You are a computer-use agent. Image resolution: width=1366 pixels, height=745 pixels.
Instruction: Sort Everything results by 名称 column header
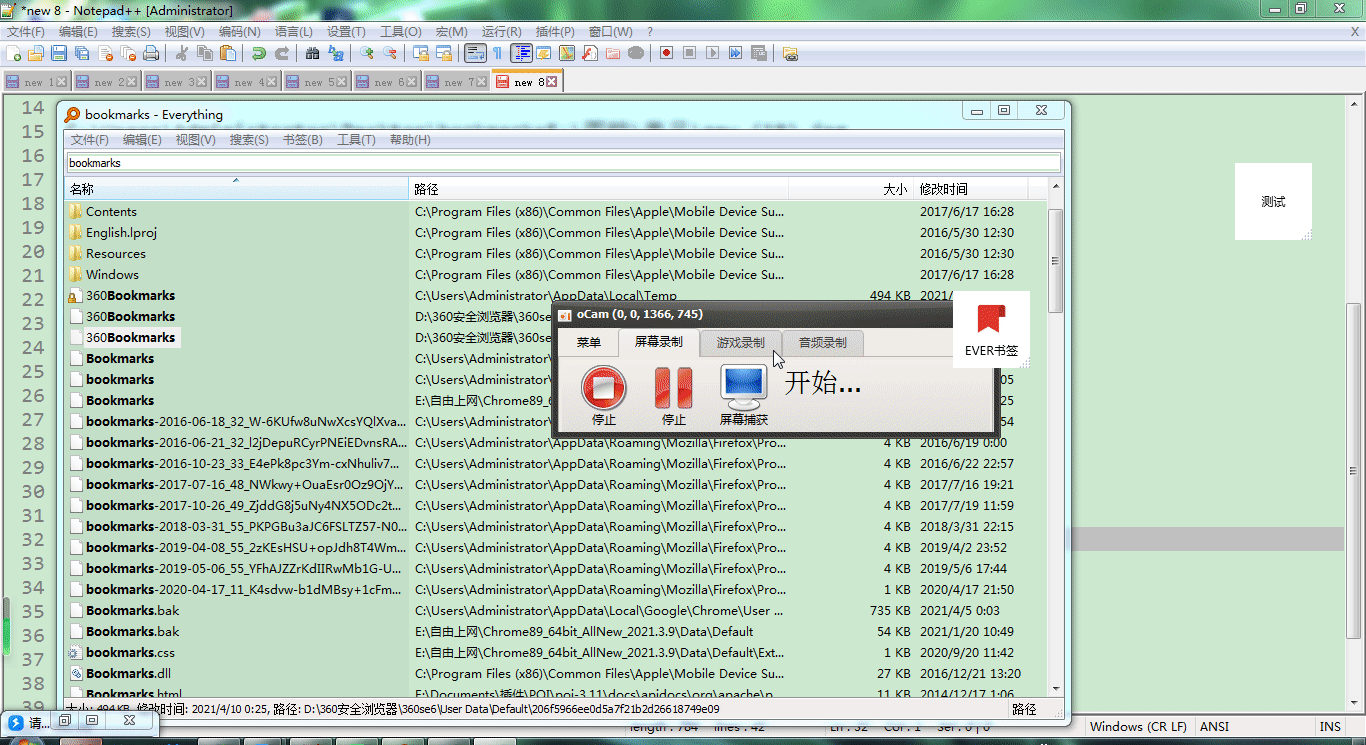click(238, 189)
